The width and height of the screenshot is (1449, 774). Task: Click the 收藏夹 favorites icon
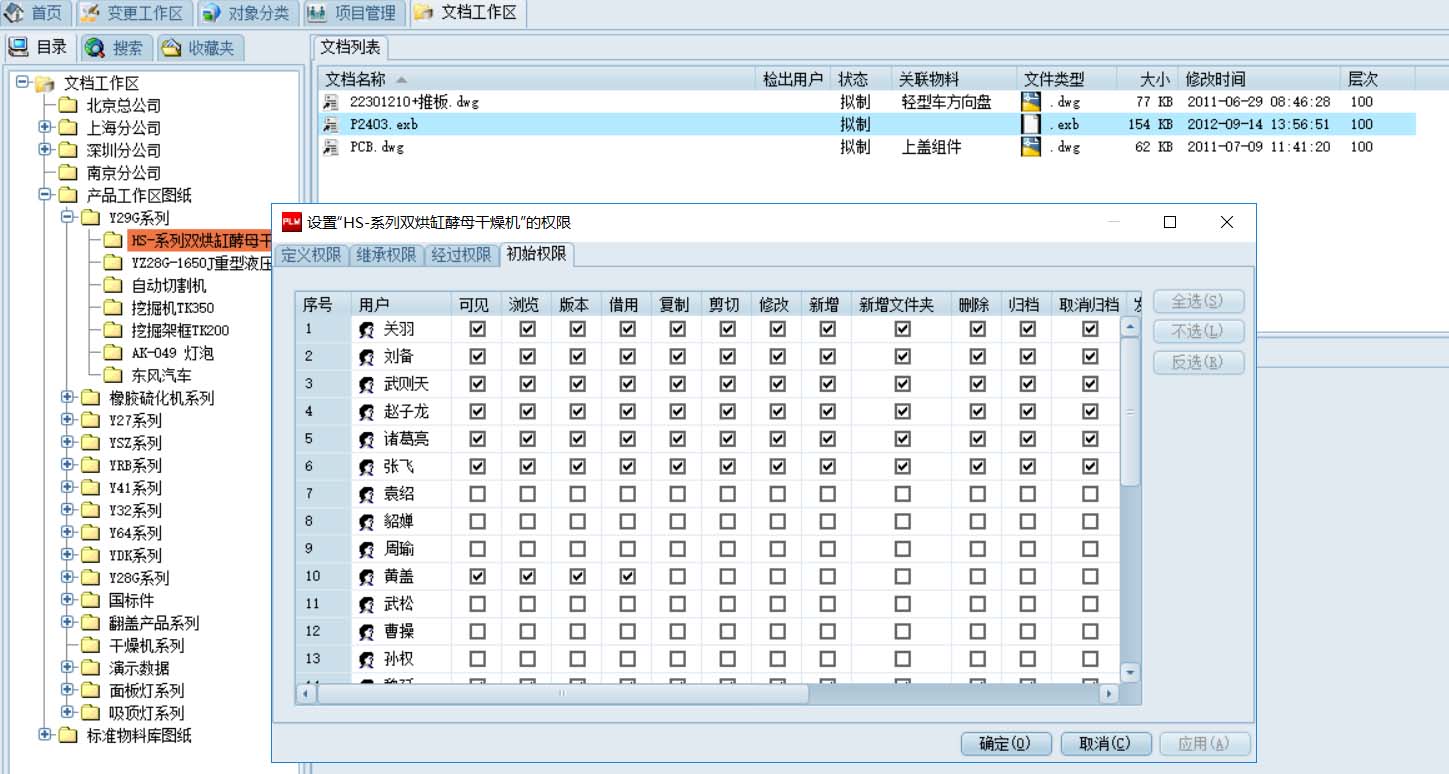click(171, 47)
